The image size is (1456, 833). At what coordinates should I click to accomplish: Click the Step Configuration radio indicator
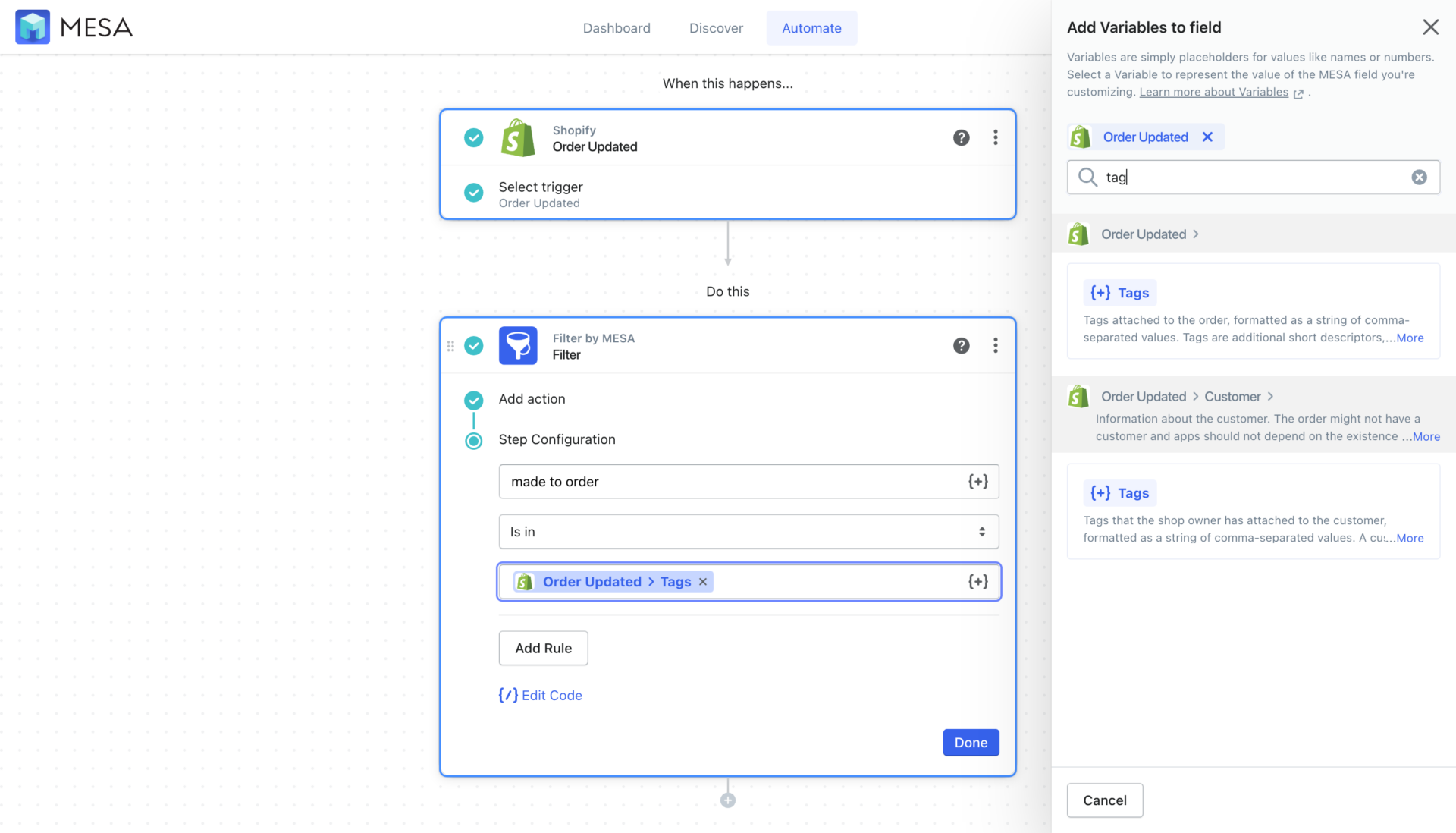click(x=473, y=440)
